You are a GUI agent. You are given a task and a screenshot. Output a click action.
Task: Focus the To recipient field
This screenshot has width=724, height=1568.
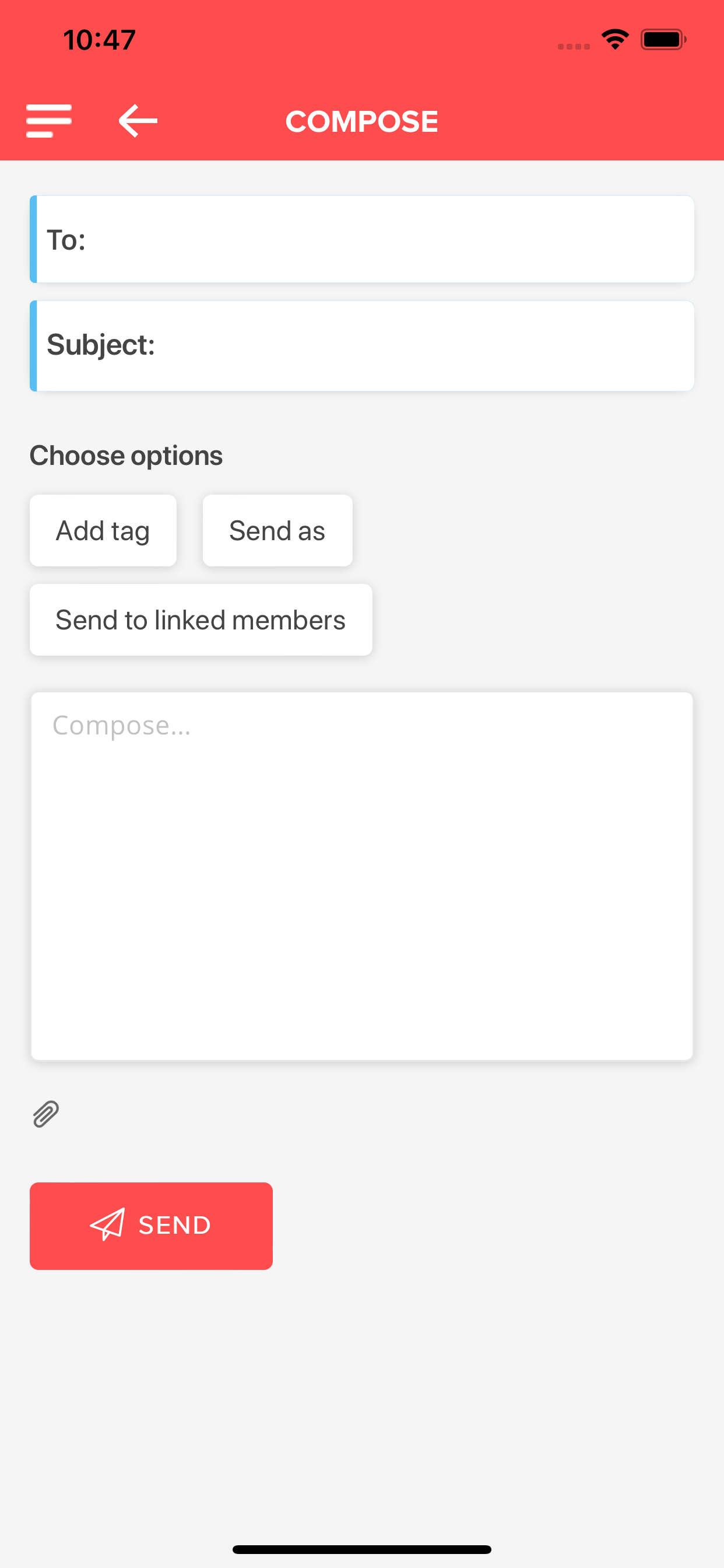362,239
